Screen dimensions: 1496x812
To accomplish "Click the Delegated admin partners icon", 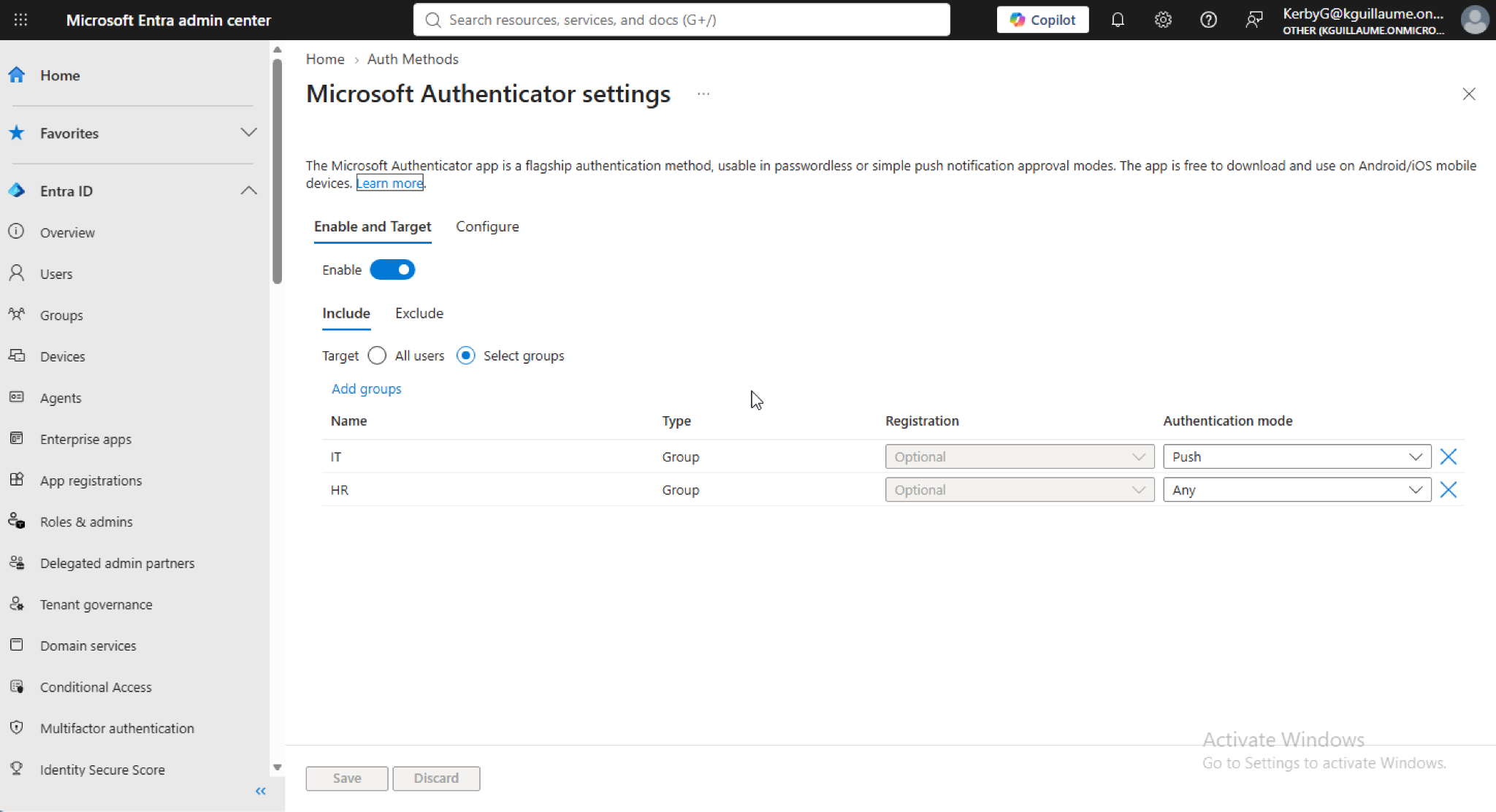I will tap(17, 562).
